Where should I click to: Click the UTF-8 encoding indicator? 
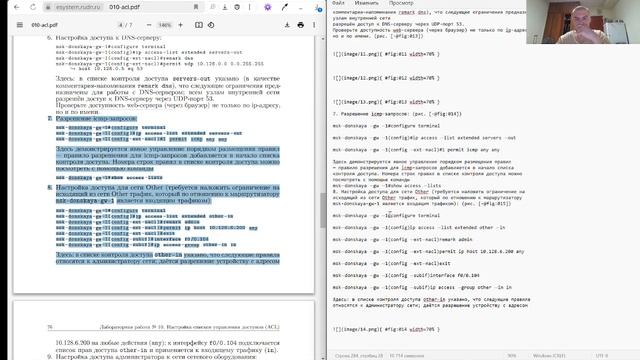(x=602, y=356)
